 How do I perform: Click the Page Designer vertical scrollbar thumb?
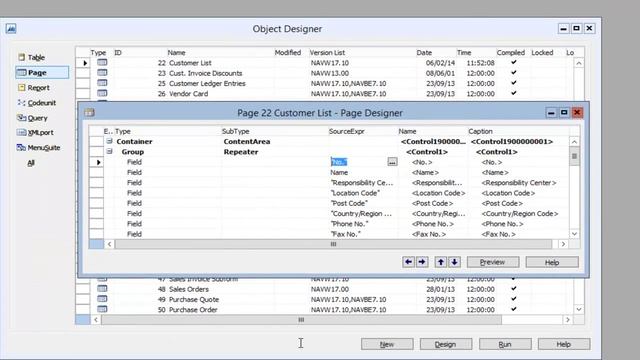574,156
